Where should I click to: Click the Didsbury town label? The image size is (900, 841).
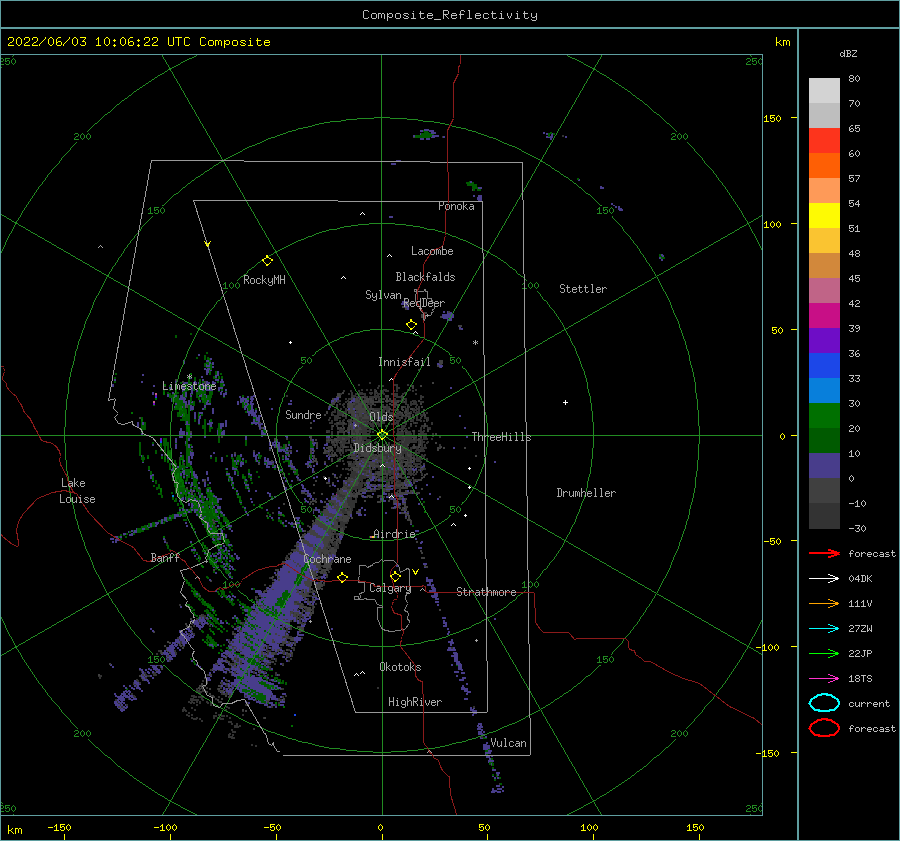tap(377, 448)
